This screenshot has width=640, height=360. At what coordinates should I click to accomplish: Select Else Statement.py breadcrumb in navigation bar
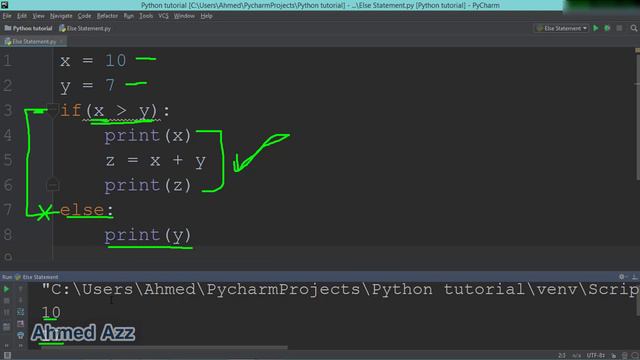(85, 28)
